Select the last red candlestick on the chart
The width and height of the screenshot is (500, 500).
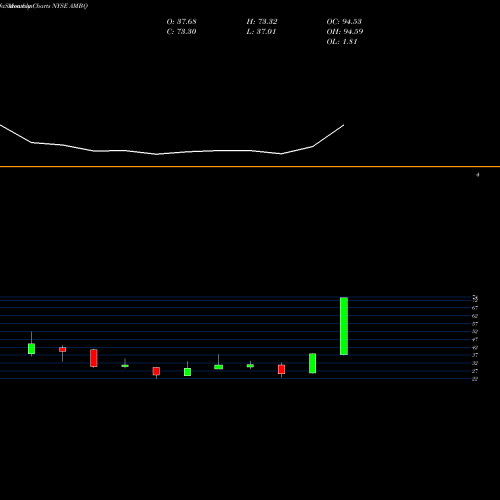point(281,369)
